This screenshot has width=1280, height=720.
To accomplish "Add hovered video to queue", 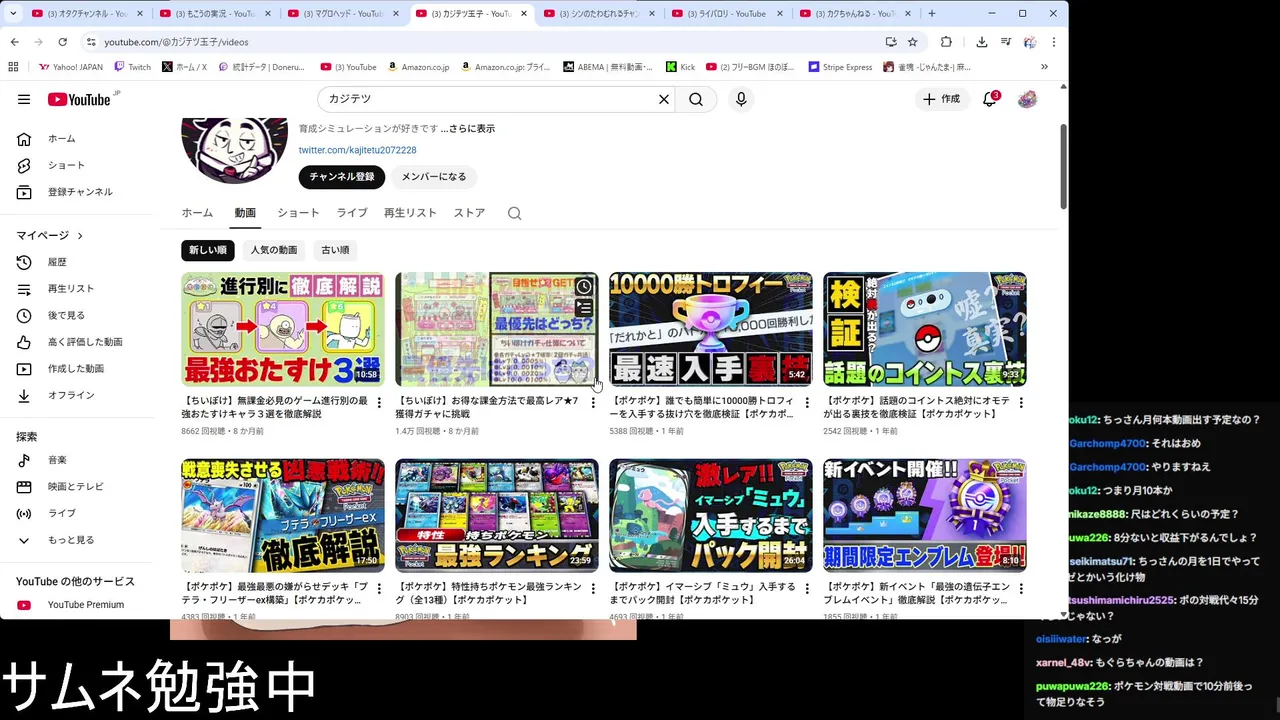I will 584,308.
